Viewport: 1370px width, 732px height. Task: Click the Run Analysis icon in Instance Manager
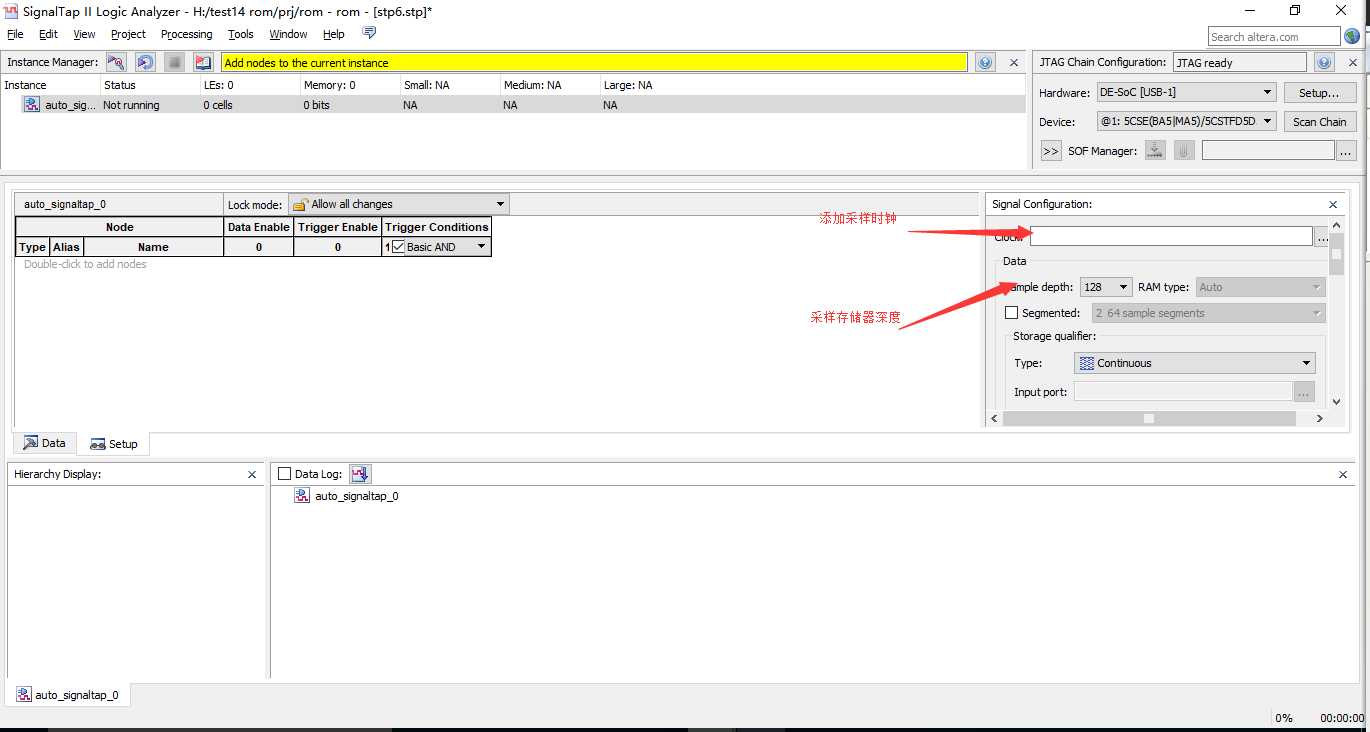coord(116,62)
